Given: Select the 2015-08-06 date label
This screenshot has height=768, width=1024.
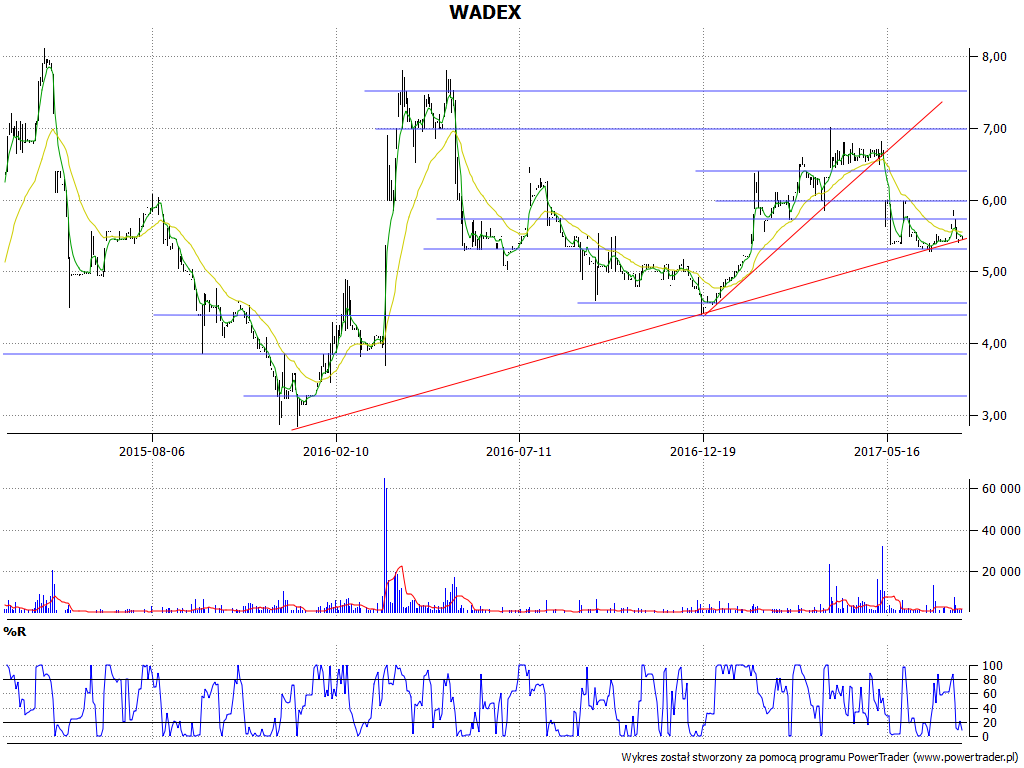Looking at the screenshot, I should tap(152, 451).
